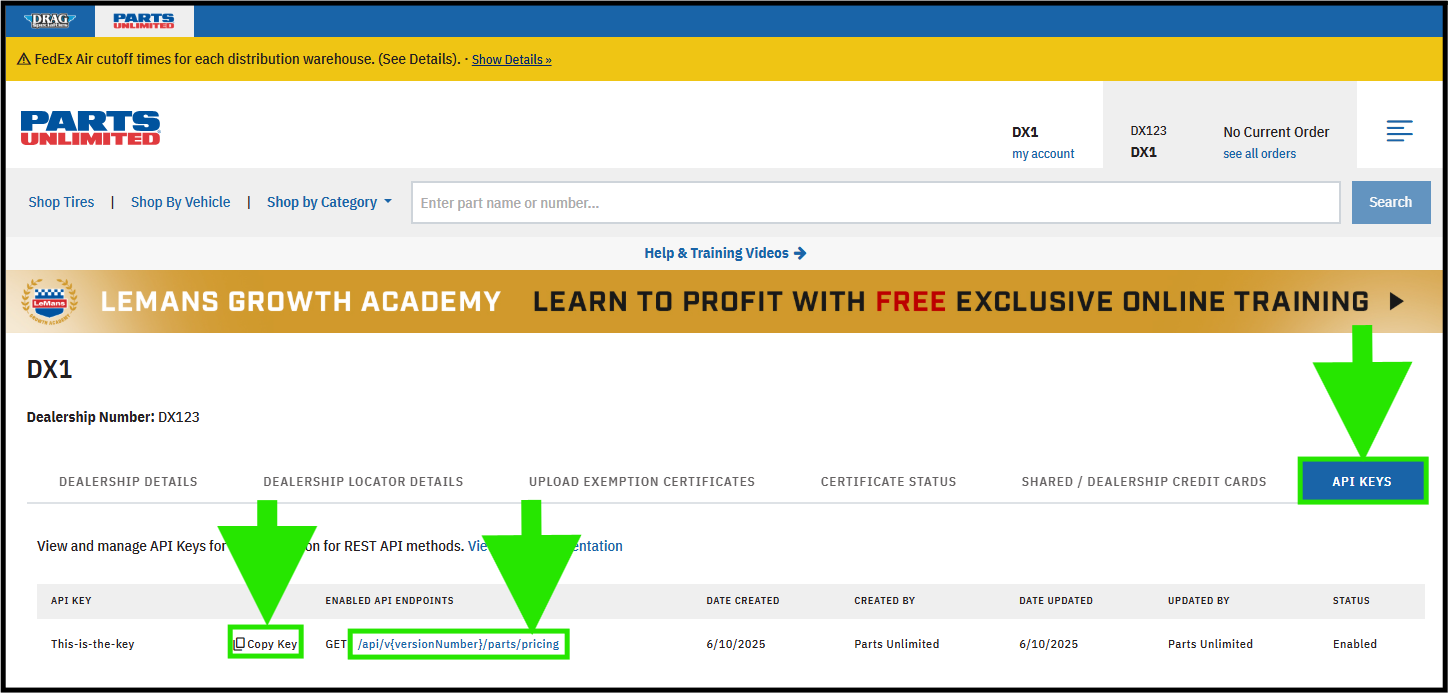Click No Current Order text
1449x694 pixels.
click(1276, 132)
